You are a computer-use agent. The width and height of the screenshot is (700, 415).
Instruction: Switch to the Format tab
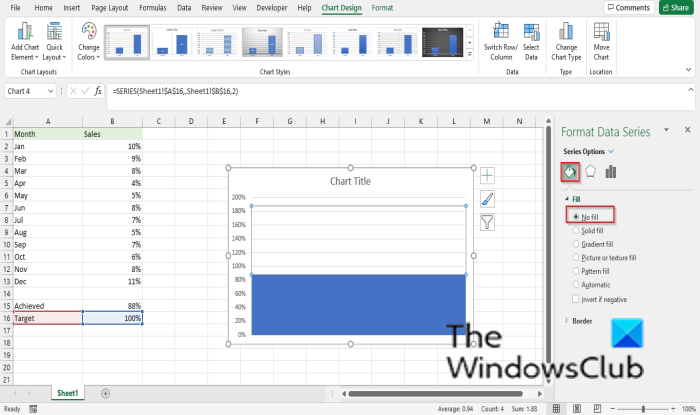(382, 8)
